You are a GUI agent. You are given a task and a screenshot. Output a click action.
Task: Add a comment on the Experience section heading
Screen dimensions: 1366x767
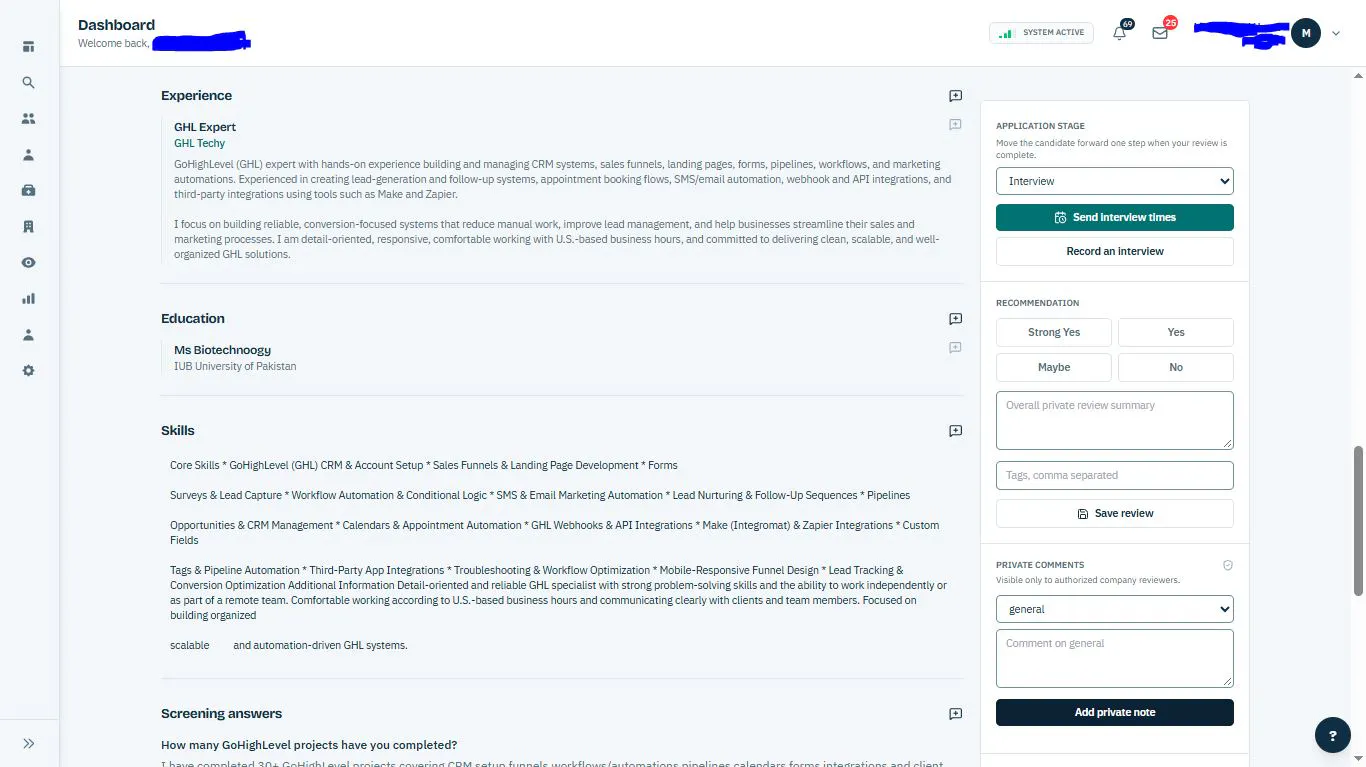[955, 96]
